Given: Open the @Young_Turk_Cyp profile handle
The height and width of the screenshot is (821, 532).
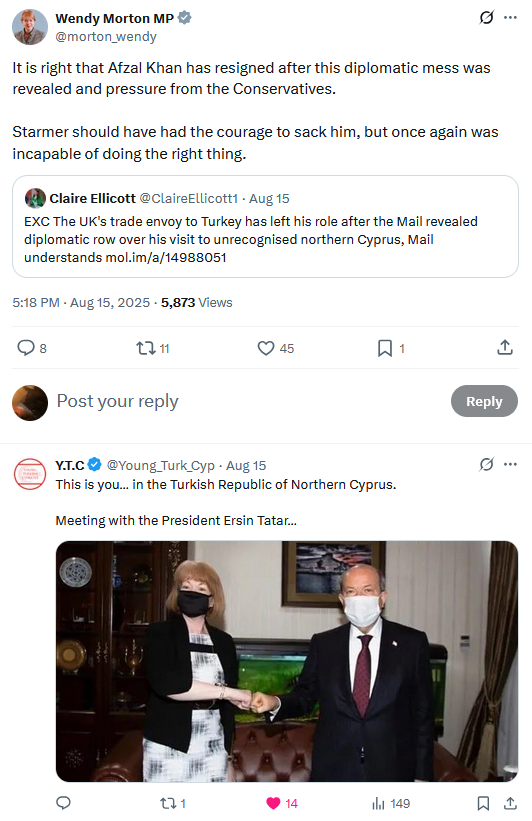Looking at the screenshot, I should (161, 465).
